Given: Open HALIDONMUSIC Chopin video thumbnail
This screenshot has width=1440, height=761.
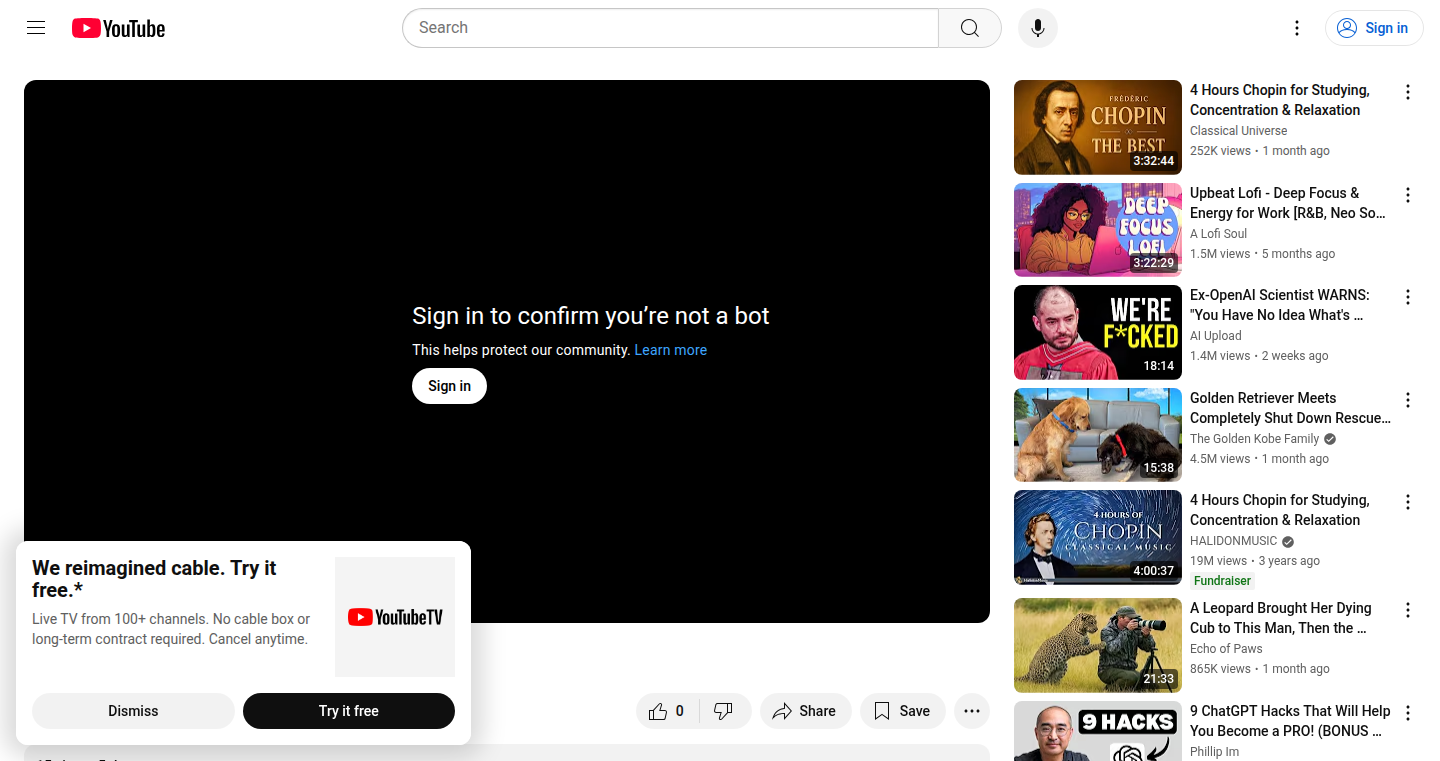Looking at the screenshot, I should pos(1097,537).
